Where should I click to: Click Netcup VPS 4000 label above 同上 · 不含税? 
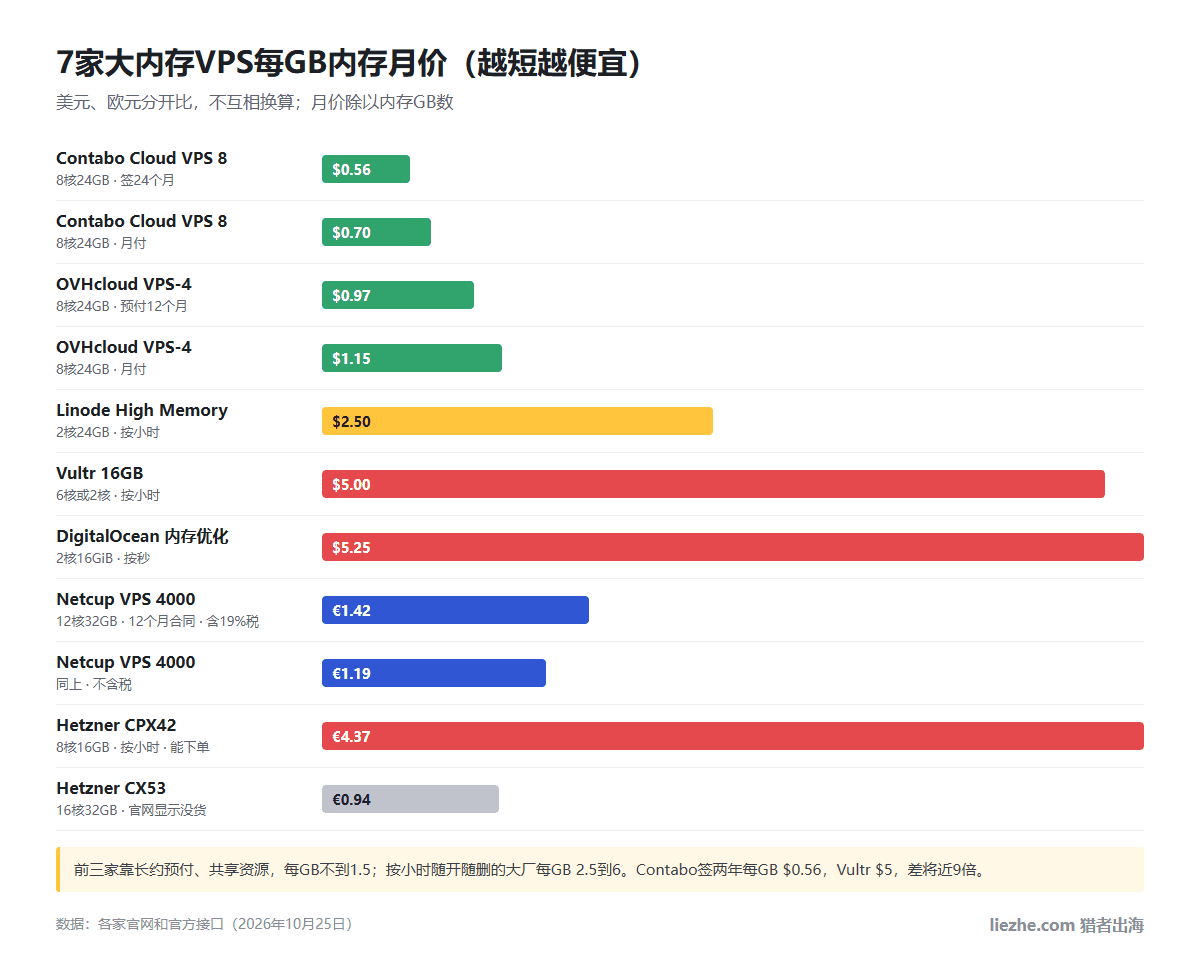[x=126, y=662]
